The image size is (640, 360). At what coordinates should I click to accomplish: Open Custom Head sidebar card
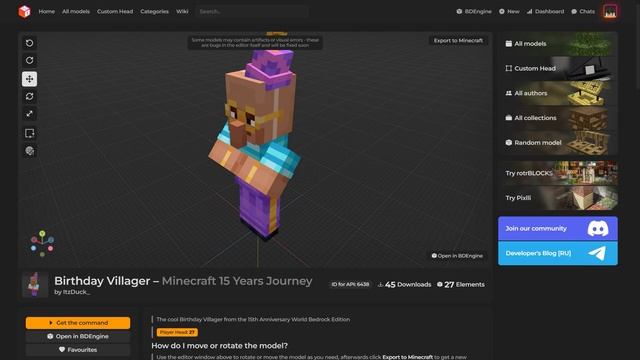click(x=558, y=69)
